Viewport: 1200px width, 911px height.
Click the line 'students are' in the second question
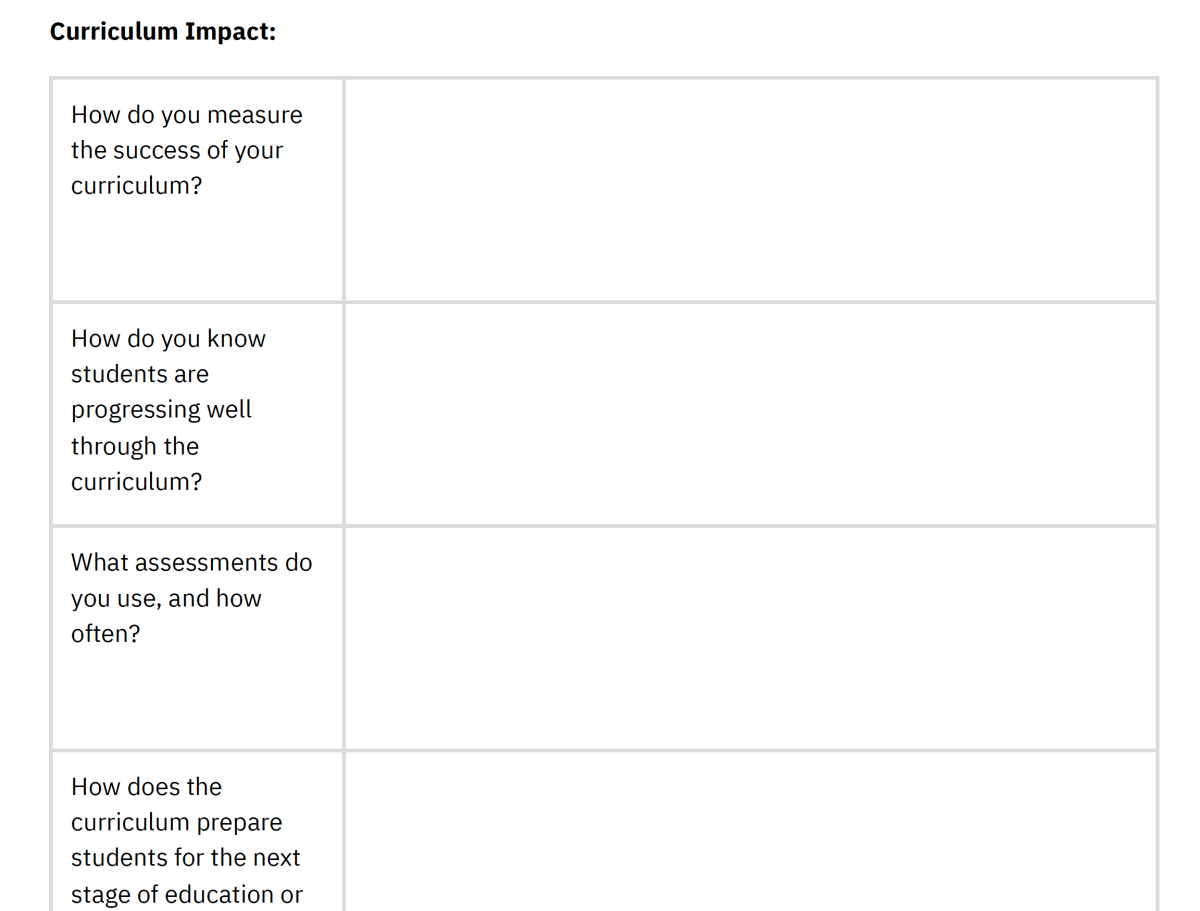click(140, 374)
